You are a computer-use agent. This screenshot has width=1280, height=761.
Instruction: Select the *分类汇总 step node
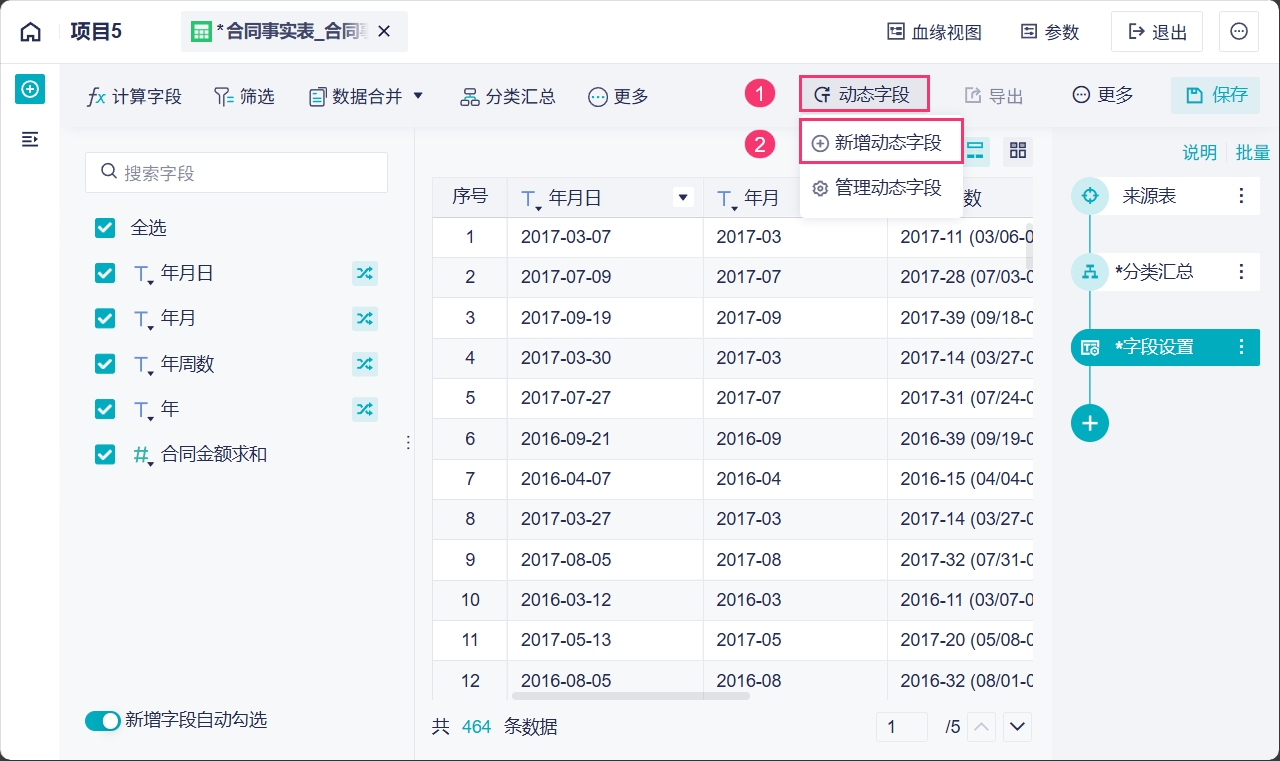tap(1165, 271)
